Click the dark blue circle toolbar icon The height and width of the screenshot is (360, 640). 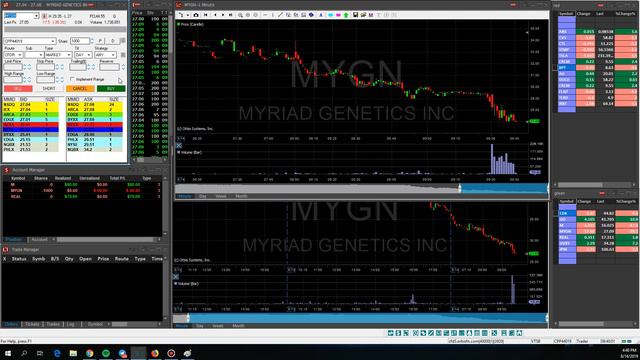click(311, 15)
